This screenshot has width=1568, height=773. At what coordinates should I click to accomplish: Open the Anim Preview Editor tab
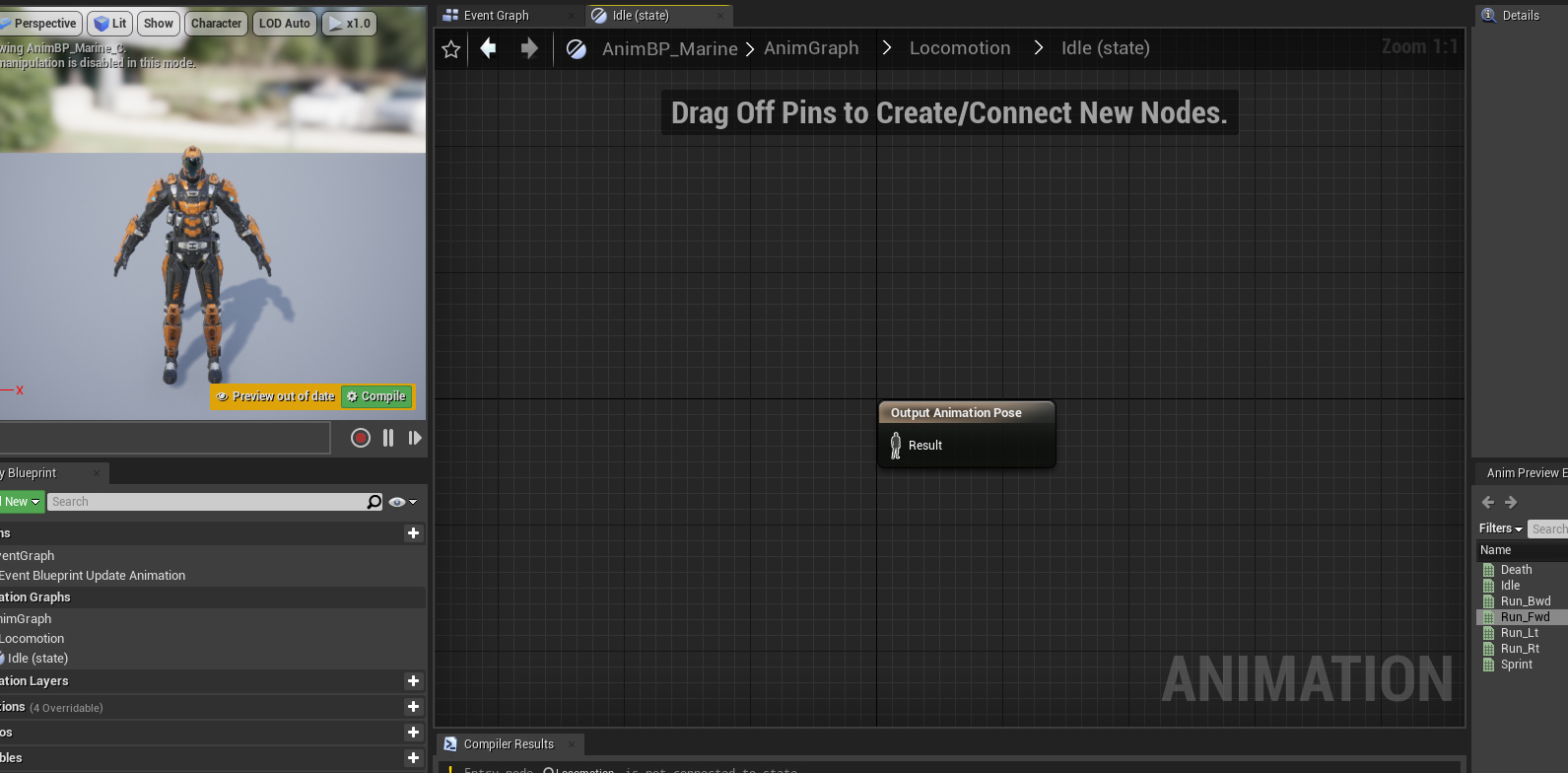point(1526,473)
